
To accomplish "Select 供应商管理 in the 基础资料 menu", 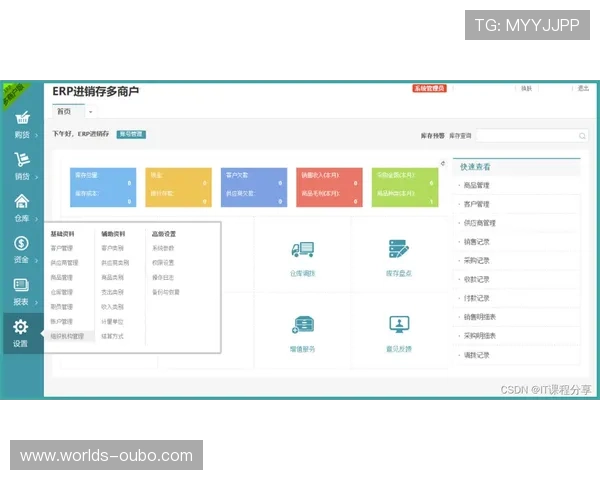I will click(x=64, y=263).
